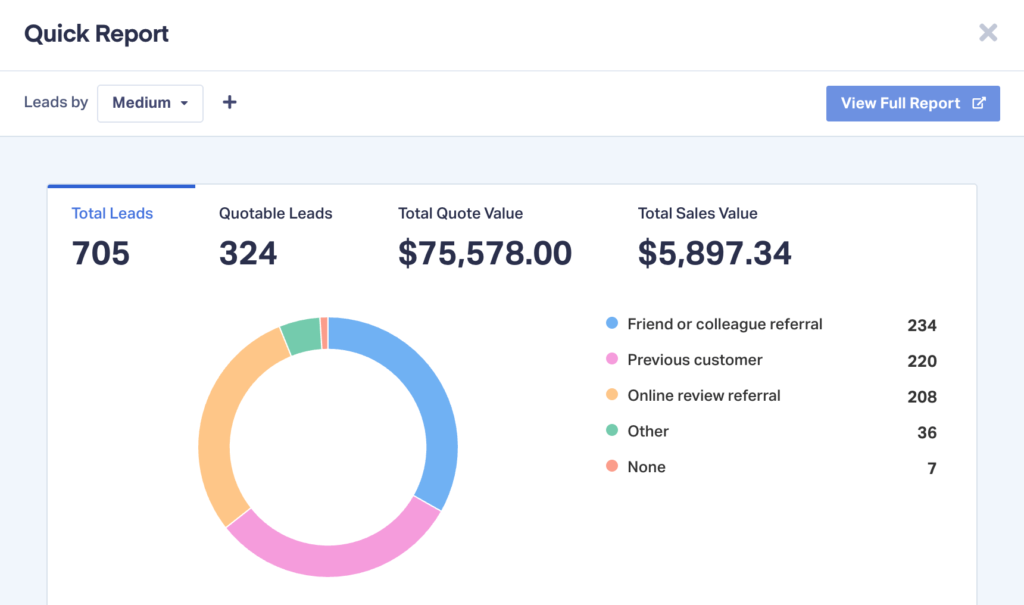Click the Previous customer legend label
1024x605 pixels.
point(694,359)
